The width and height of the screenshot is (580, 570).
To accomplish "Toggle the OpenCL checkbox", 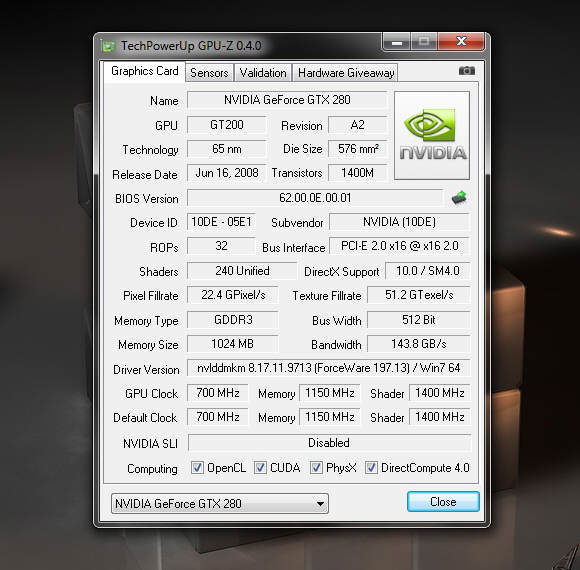I will click(197, 468).
